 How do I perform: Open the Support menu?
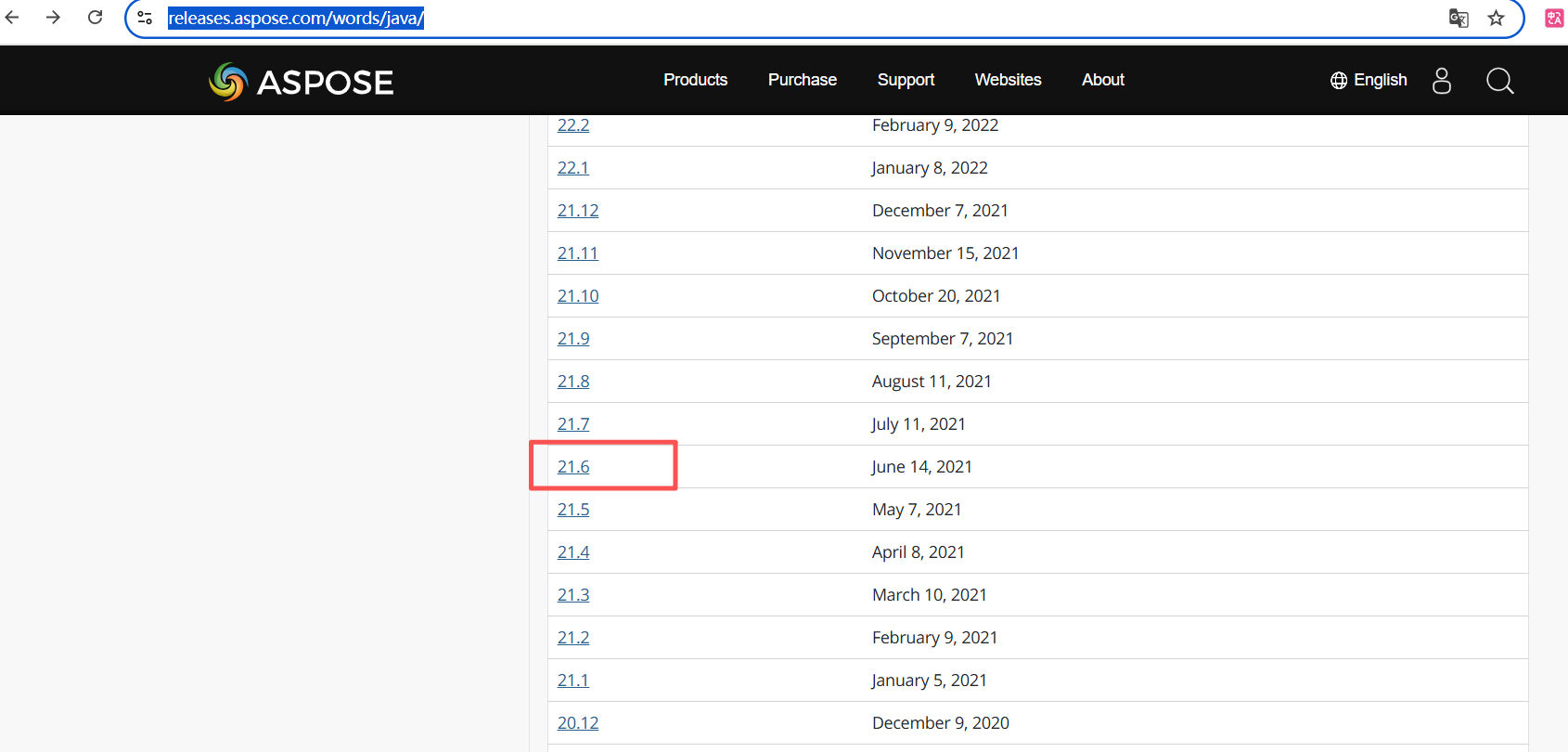(x=906, y=80)
